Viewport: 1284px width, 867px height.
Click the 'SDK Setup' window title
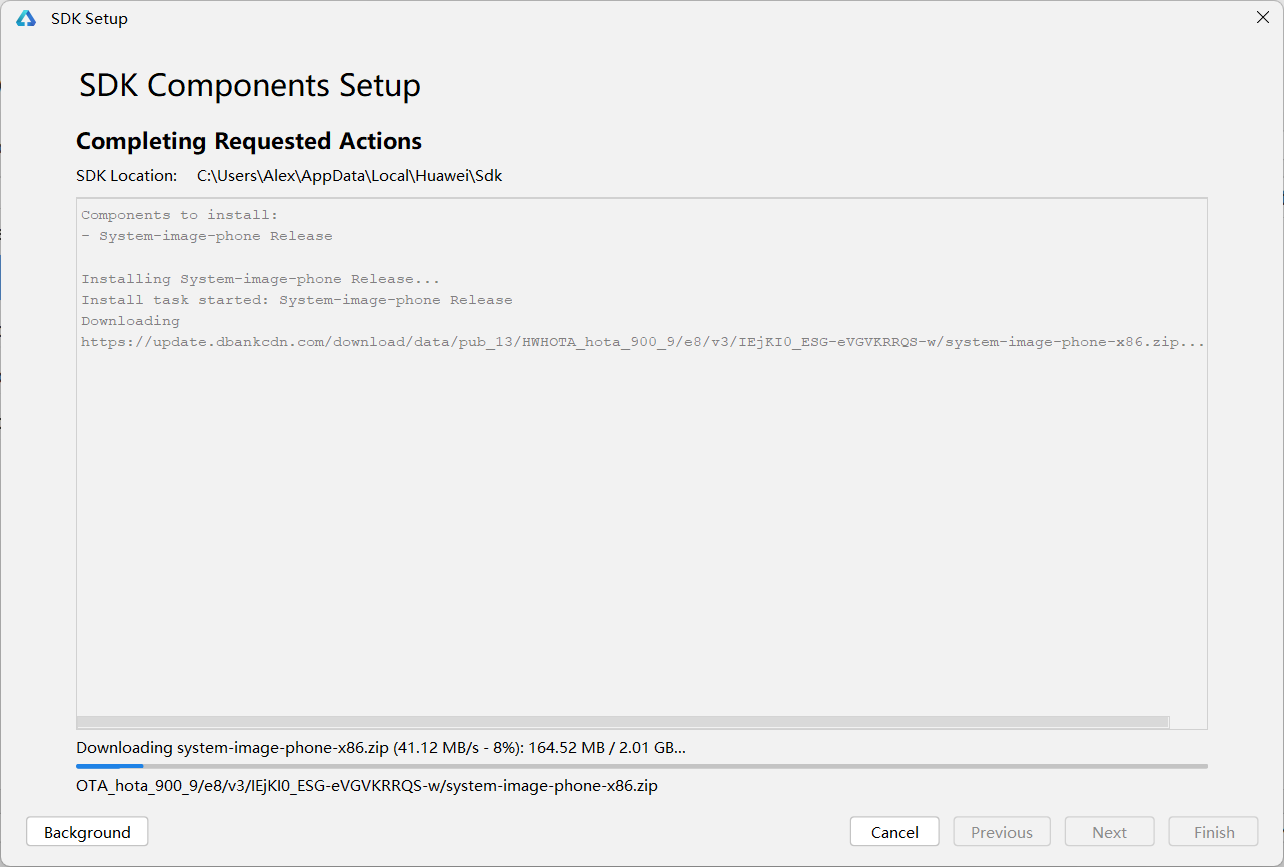[89, 18]
